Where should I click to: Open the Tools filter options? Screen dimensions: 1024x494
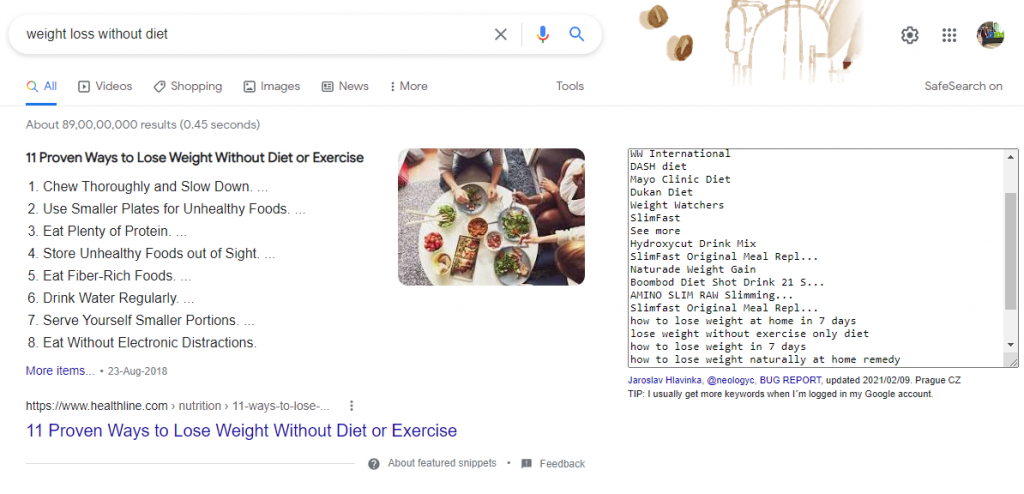(x=570, y=86)
